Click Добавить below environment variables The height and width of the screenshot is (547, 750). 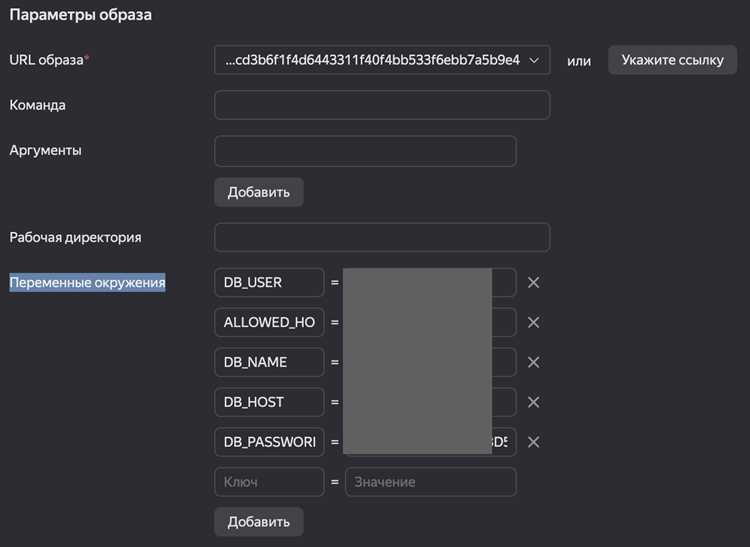[259, 522]
